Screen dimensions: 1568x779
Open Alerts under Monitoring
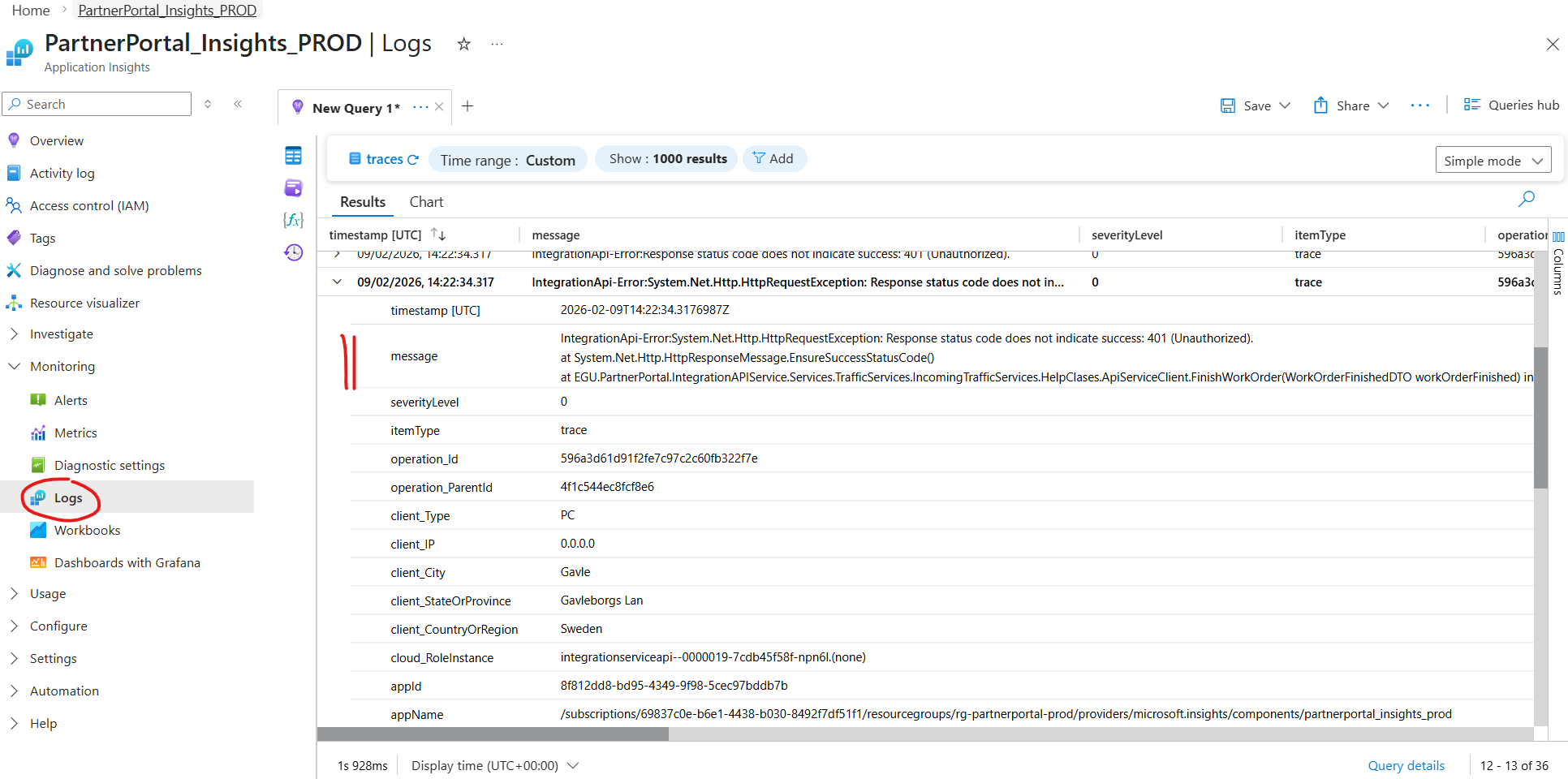pos(71,400)
